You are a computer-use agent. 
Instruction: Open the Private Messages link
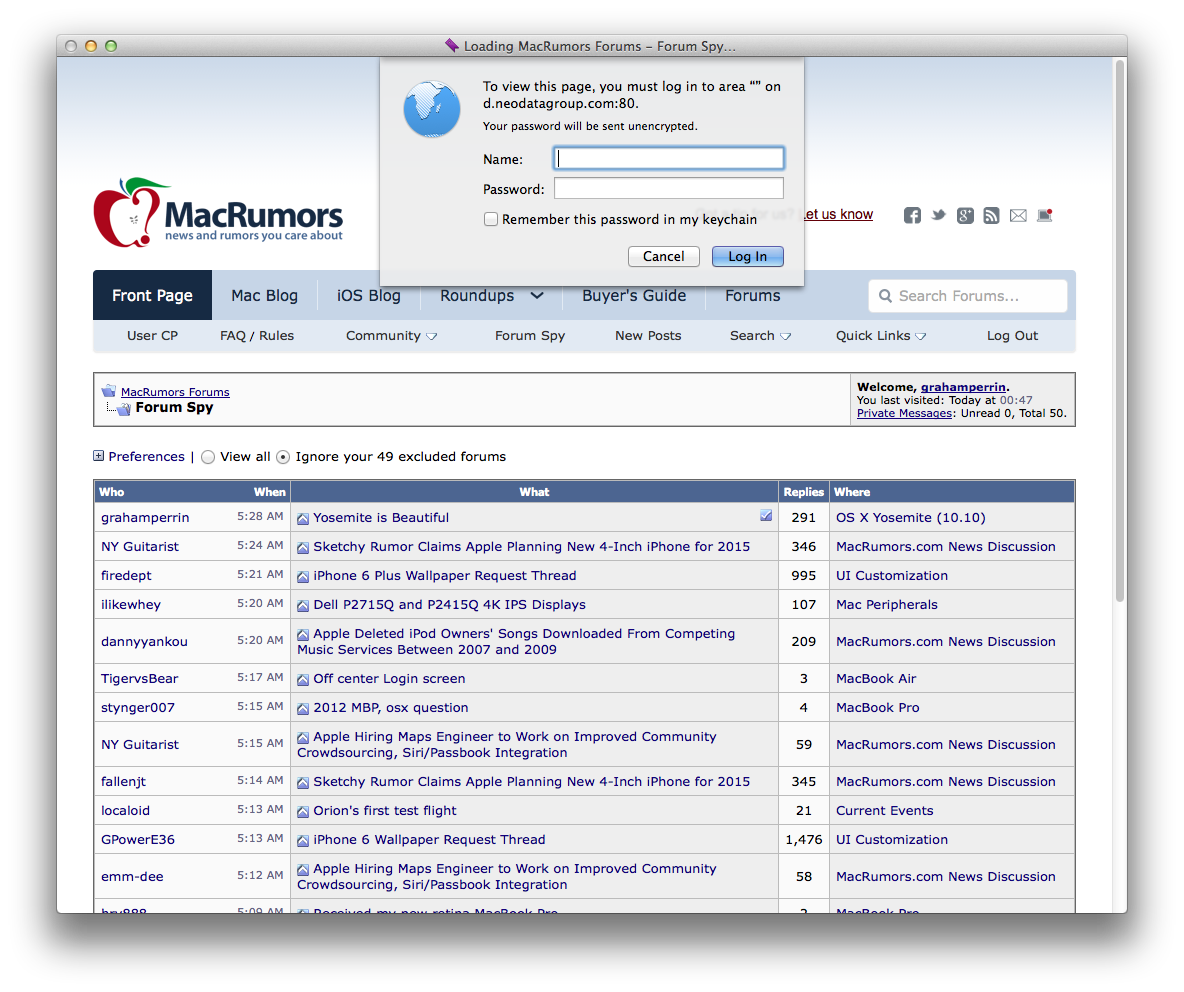point(904,413)
